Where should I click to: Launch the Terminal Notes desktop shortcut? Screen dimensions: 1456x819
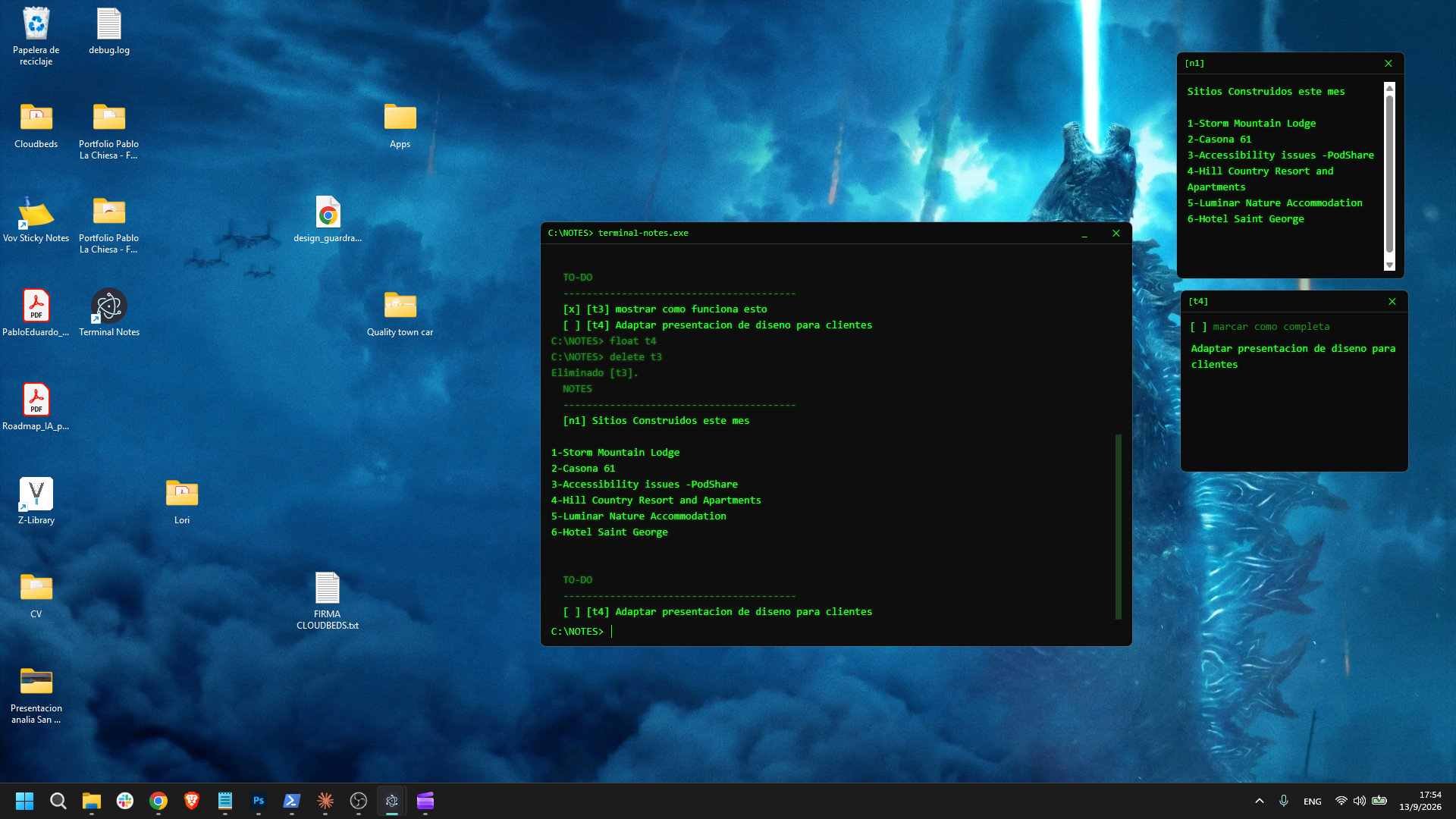tap(108, 313)
